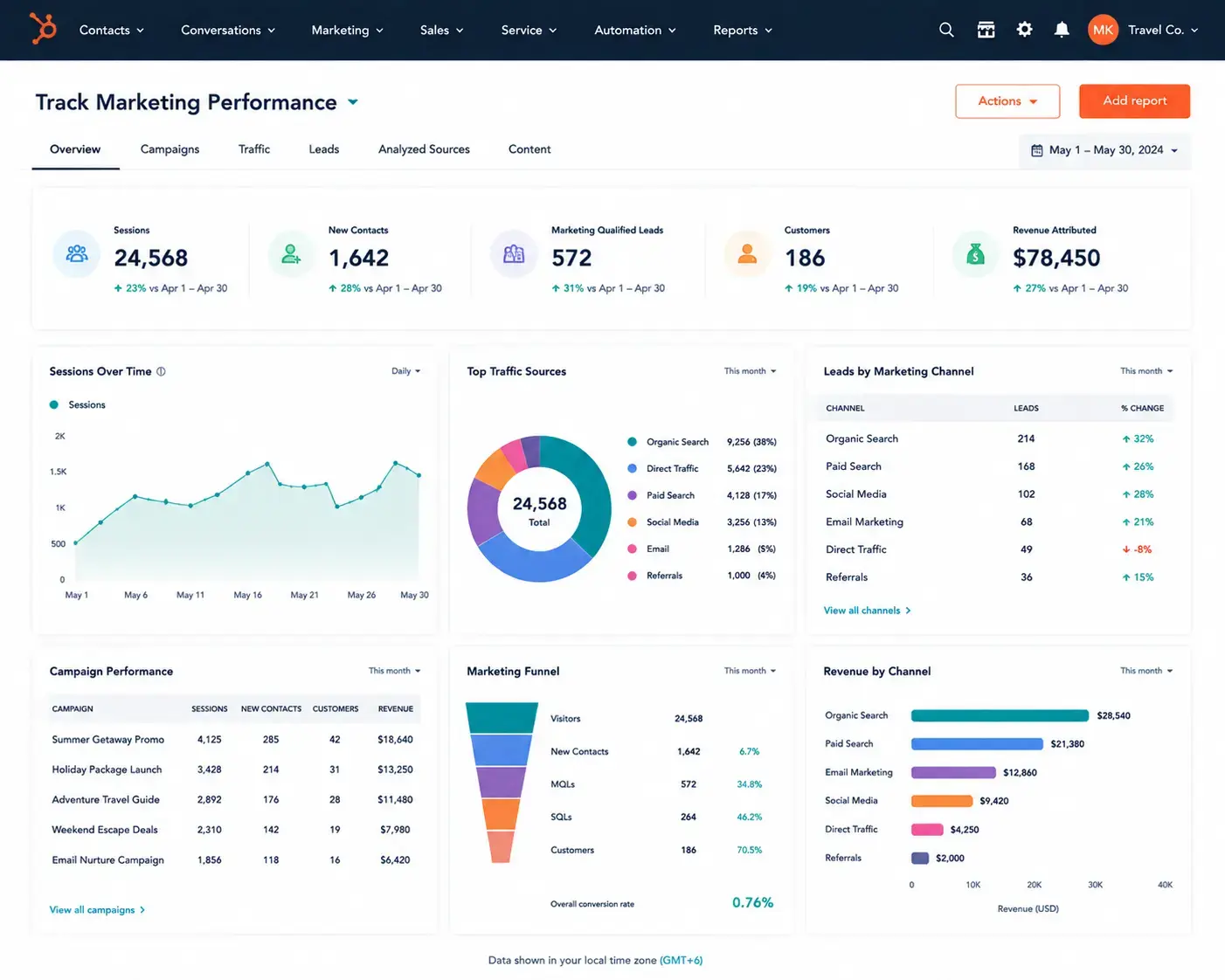Click the Add report button
Image resolution: width=1225 pixels, height=980 pixels.
(x=1134, y=101)
